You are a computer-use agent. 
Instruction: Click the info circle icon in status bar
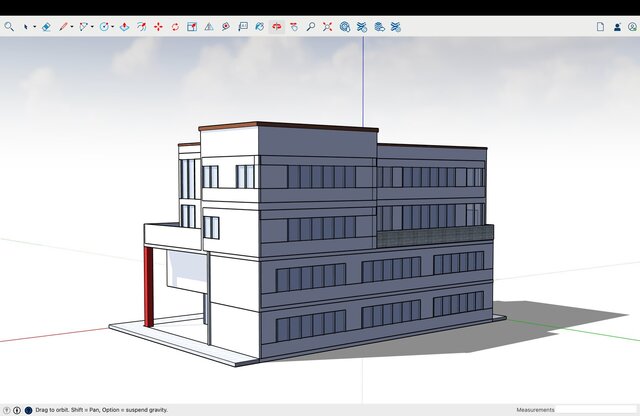tap(17, 410)
